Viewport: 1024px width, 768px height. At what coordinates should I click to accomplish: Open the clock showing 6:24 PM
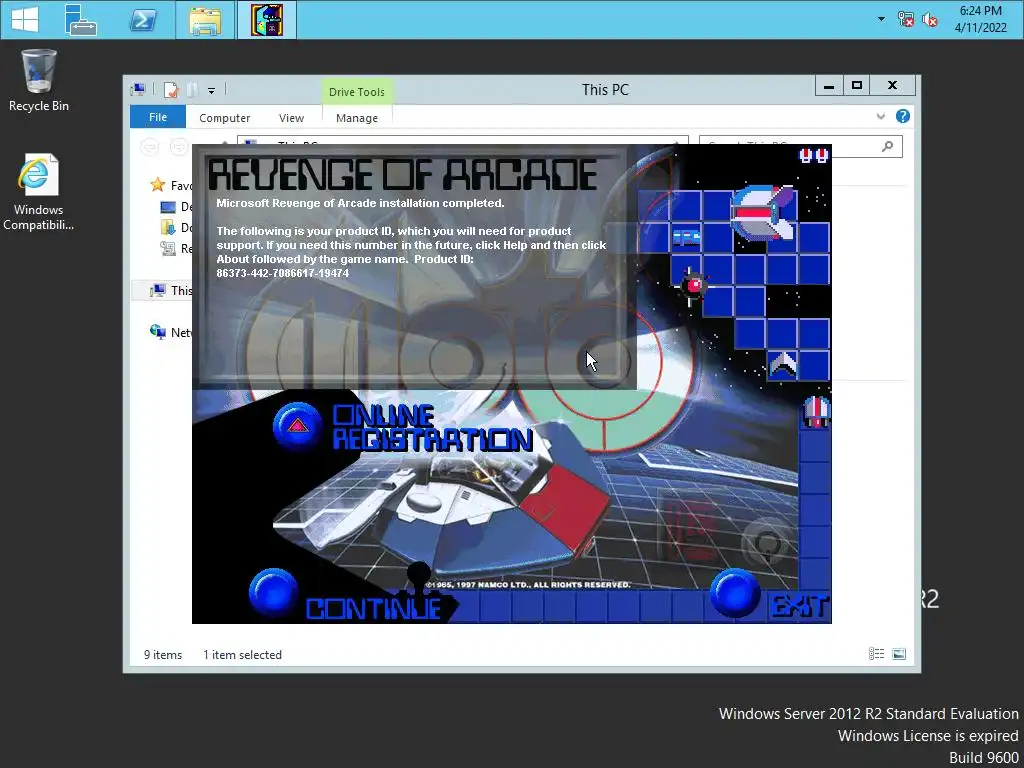pos(980,19)
